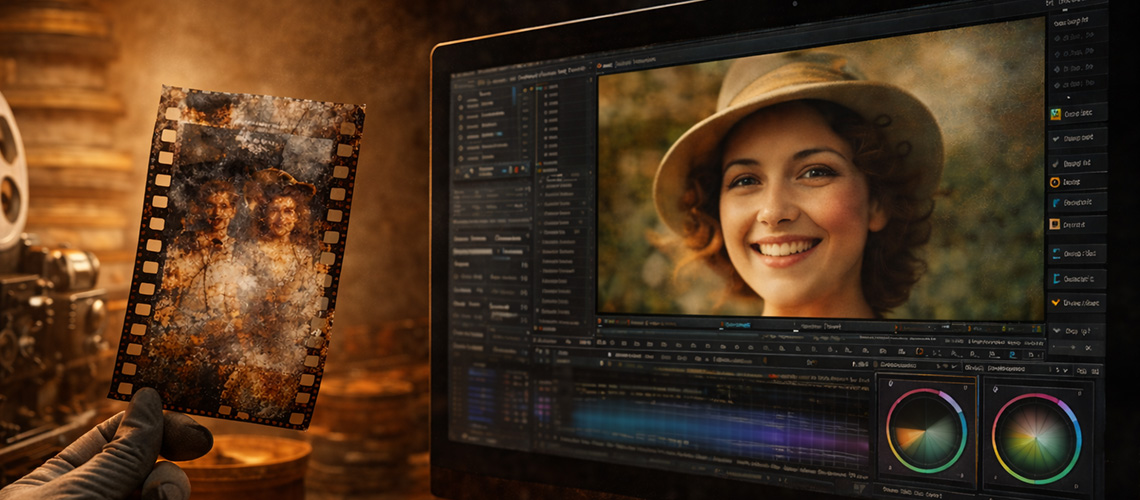Toggle the upper grey checkmark option in sidebar

(x=1057, y=138)
